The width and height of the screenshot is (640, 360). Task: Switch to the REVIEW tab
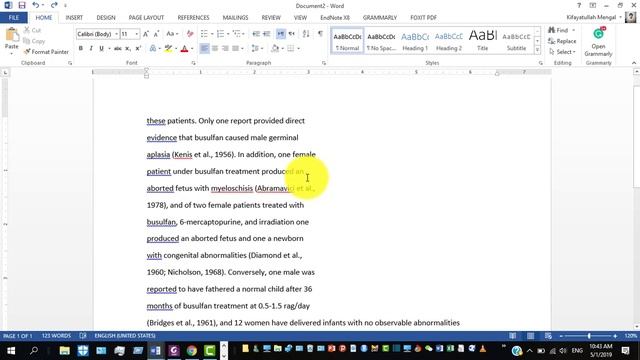point(271,18)
